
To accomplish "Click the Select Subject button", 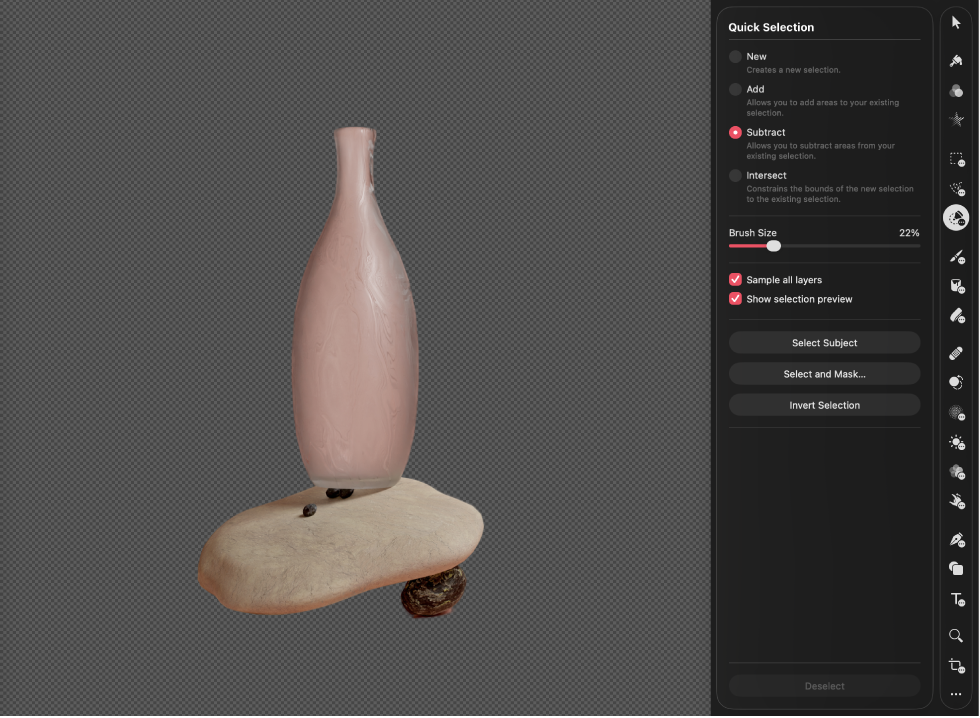I will 824,343.
